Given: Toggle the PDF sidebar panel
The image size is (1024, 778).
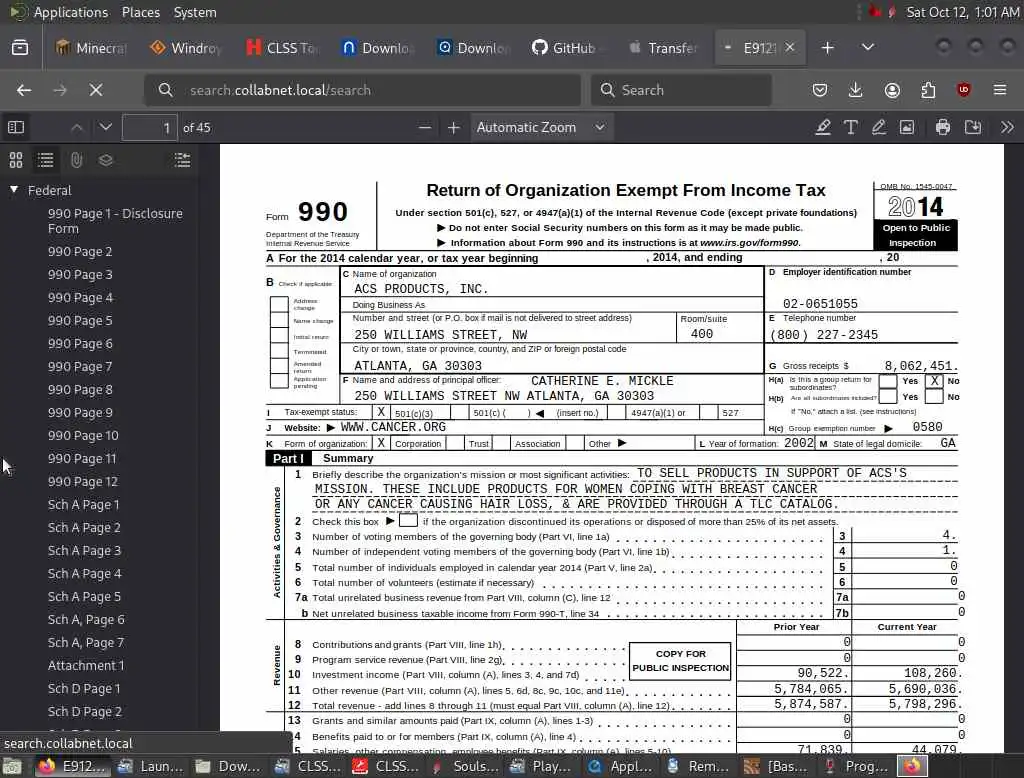Looking at the screenshot, I should click(16, 127).
